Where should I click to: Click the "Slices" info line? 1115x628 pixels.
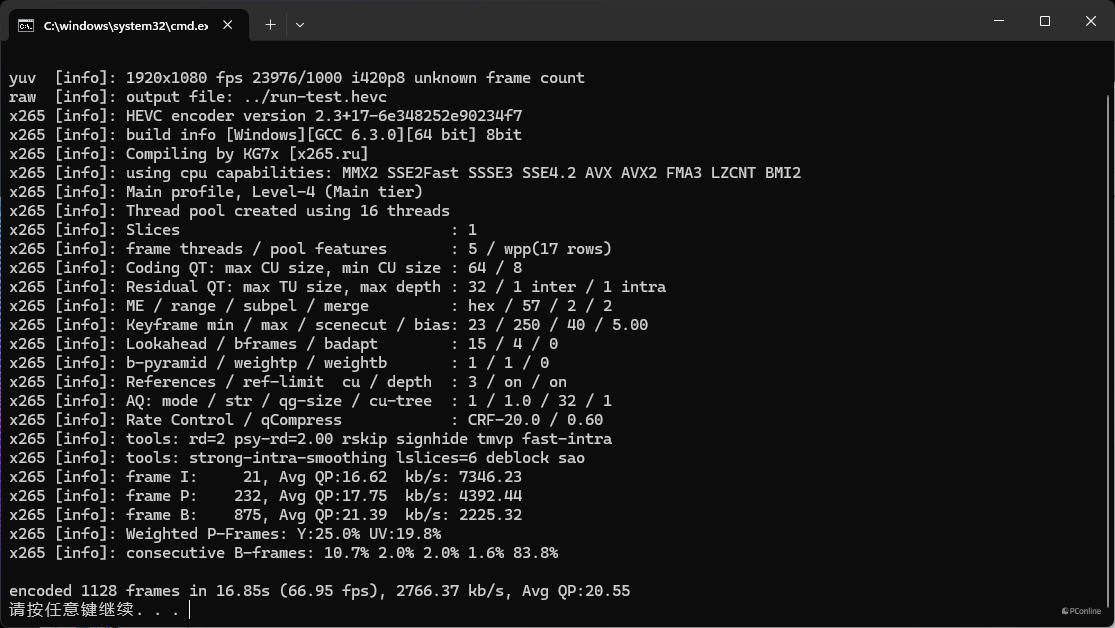242,230
